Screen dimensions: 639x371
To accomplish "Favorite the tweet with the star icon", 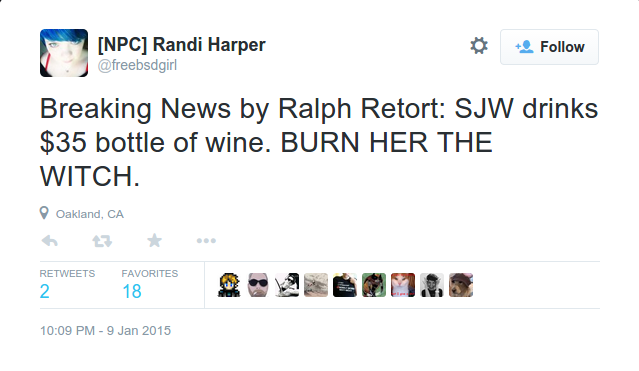I will tap(154, 241).
